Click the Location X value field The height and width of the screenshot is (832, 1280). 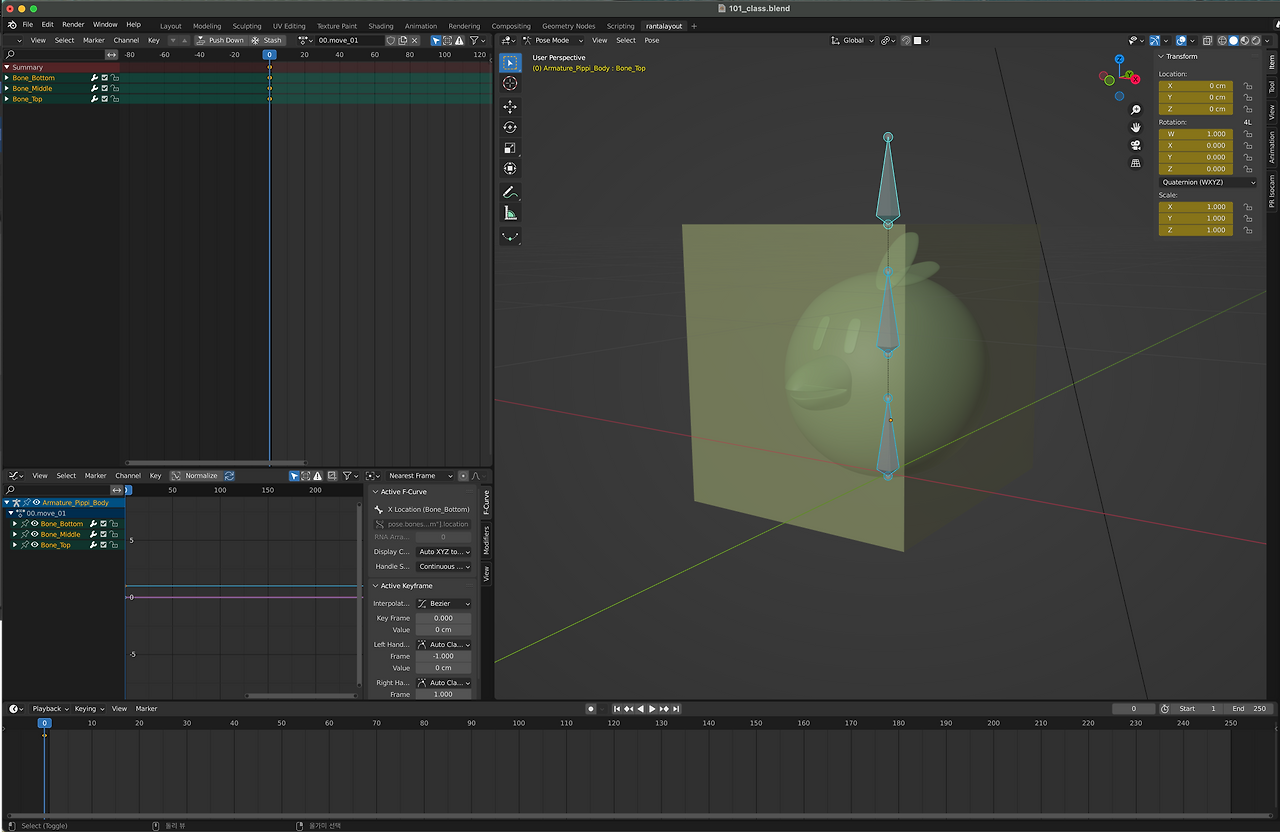point(1196,86)
